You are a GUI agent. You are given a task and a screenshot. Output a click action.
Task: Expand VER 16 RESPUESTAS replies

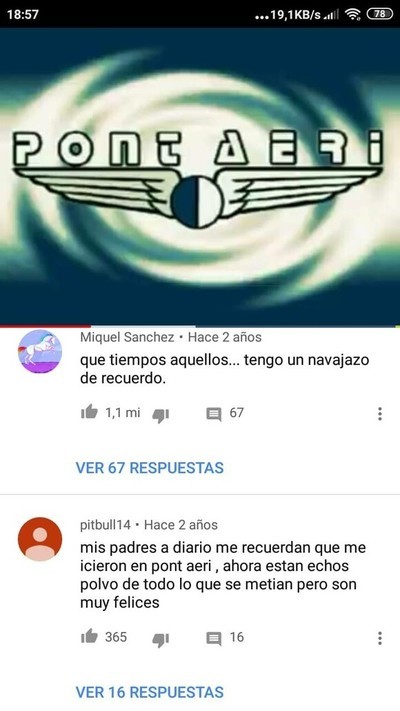click(150, 692)
